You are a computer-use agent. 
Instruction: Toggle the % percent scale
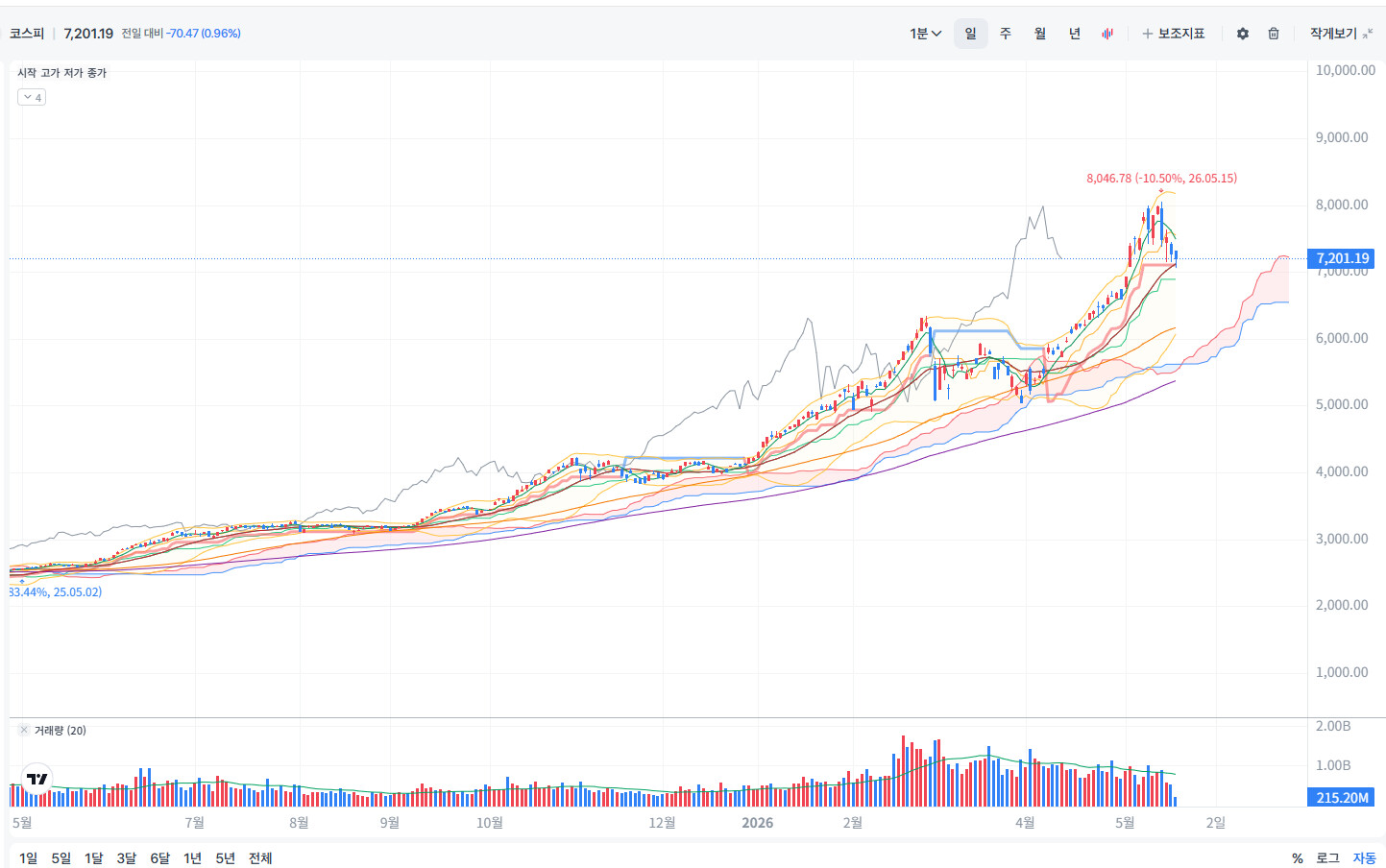pos(1298,858)
